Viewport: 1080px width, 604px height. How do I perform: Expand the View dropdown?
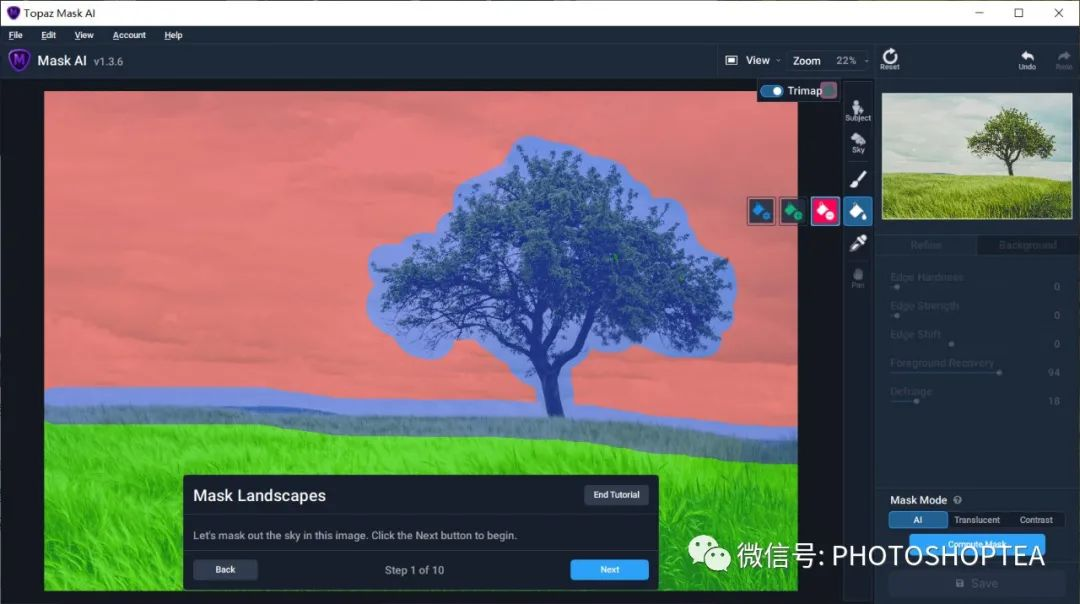click(x=763, y=61)
